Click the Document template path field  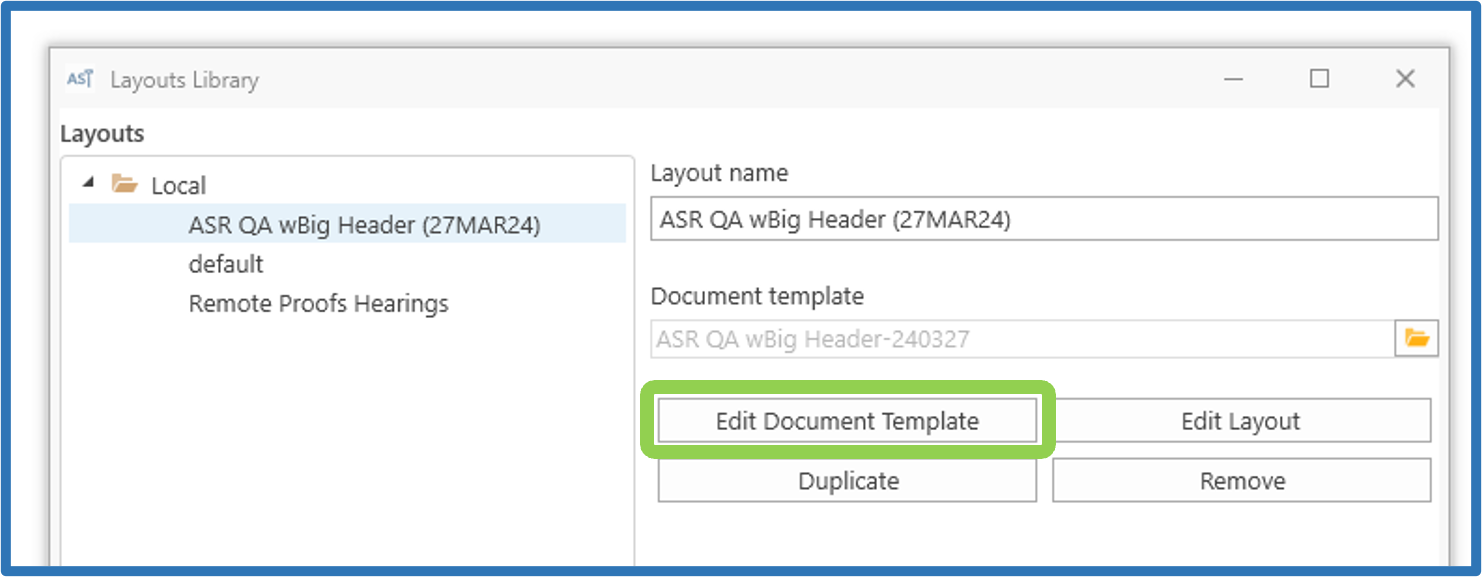(1020, 339)
